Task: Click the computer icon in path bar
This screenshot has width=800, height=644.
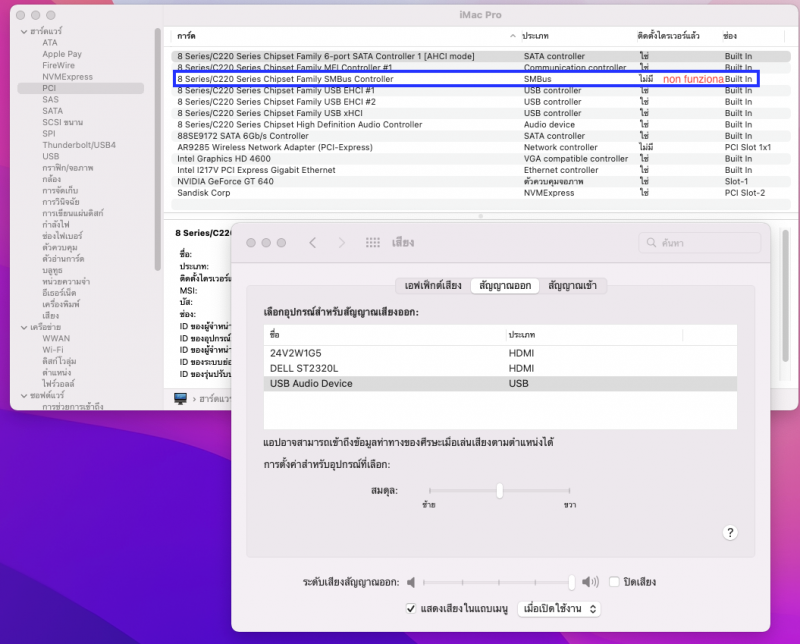Action: tap(180, 398)
